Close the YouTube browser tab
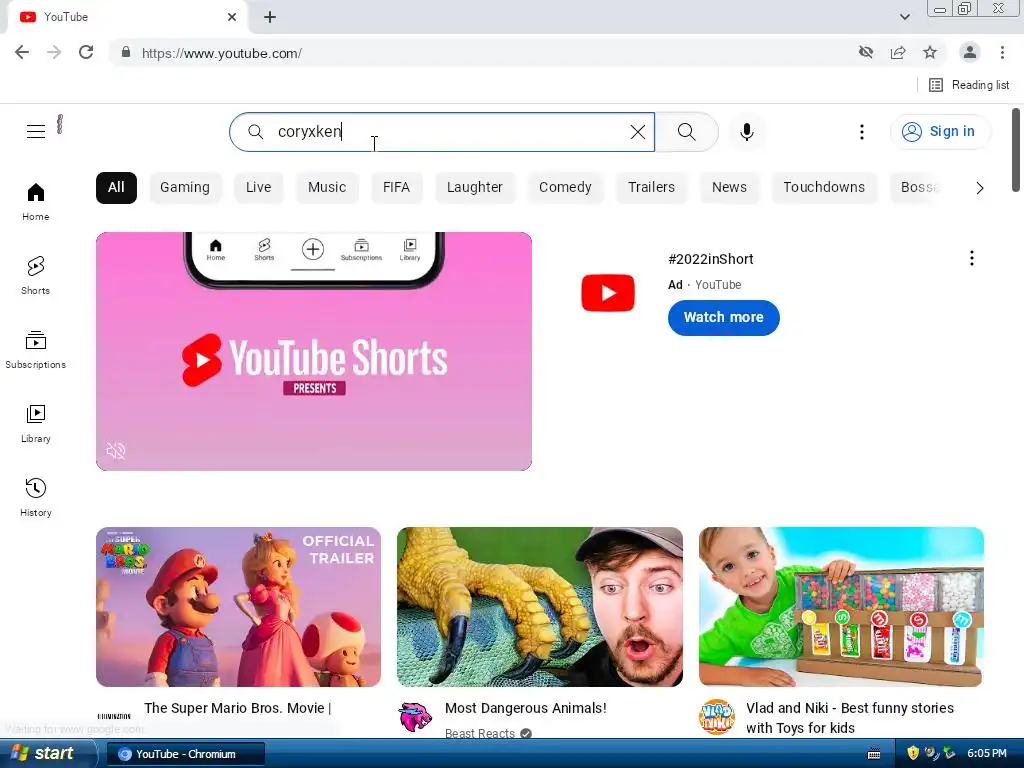Image resolution: width=1024 pixels, height=768 pixels. tap(232, 17)
